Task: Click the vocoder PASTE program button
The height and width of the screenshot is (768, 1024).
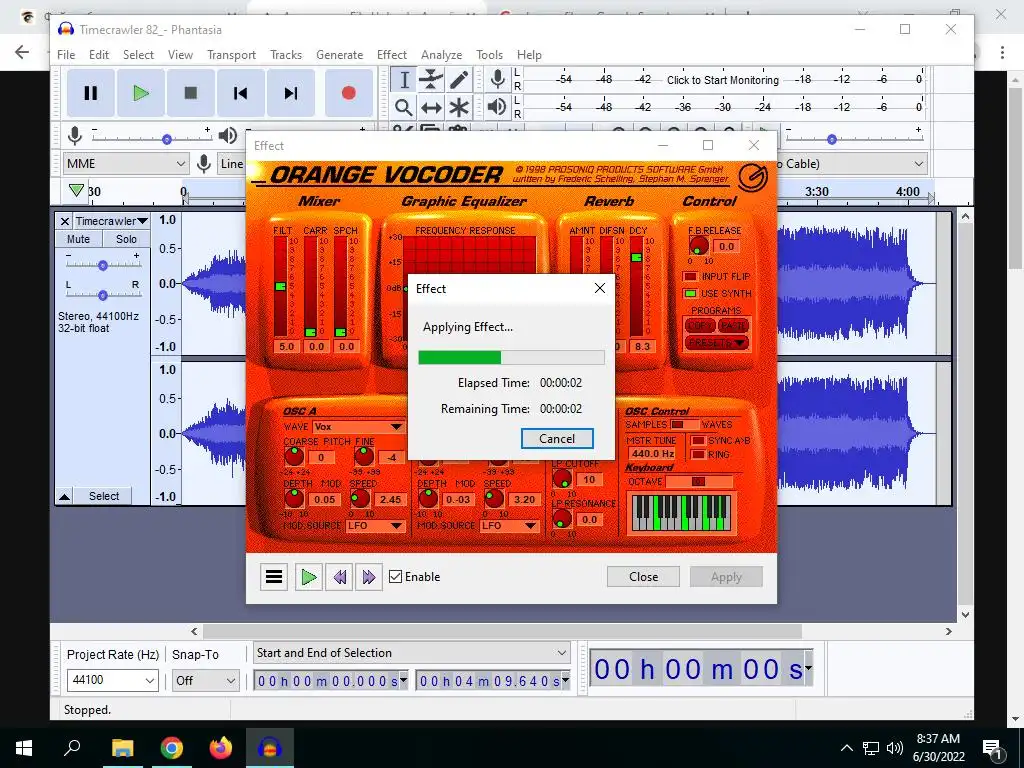Action: (x=733, y=325)
